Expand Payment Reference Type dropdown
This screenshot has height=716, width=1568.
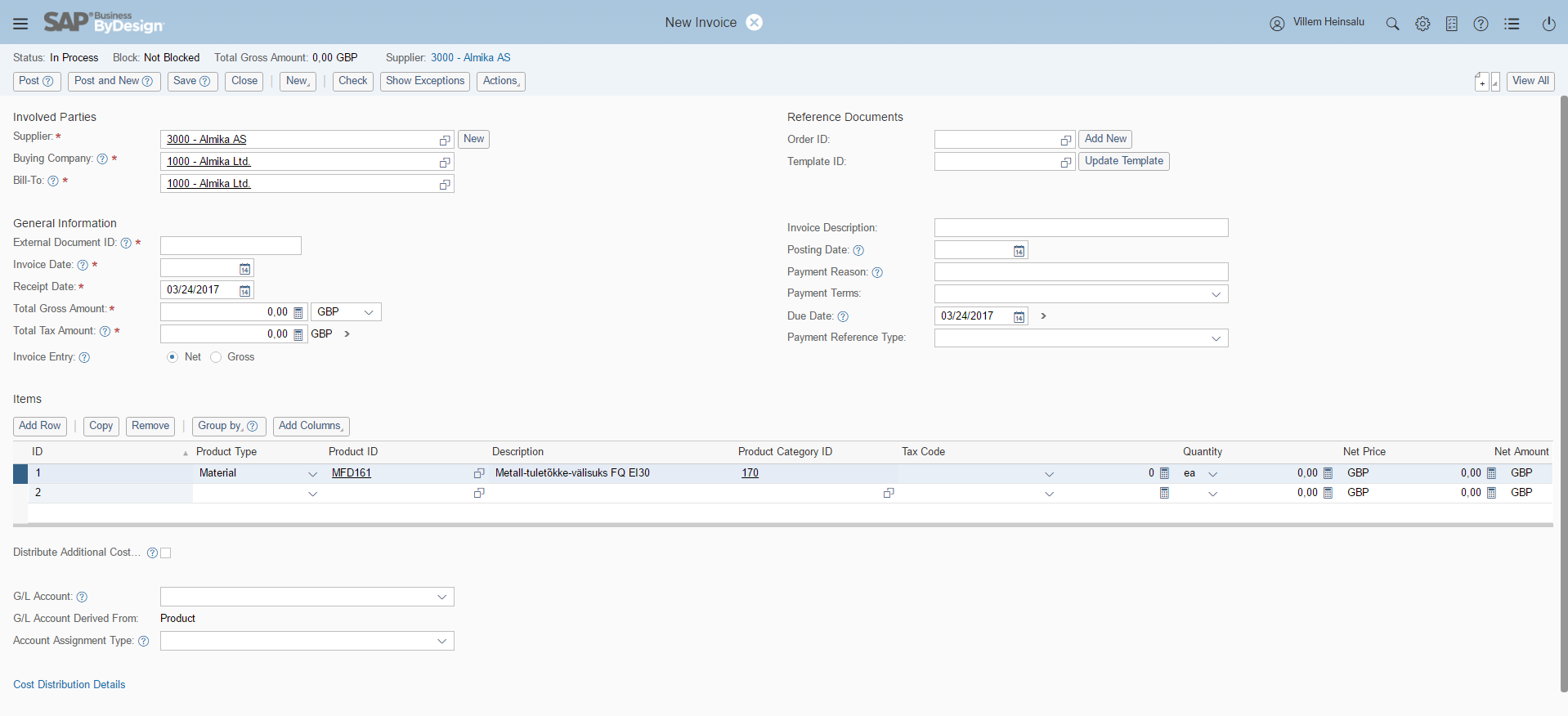tap(1216, 338)
